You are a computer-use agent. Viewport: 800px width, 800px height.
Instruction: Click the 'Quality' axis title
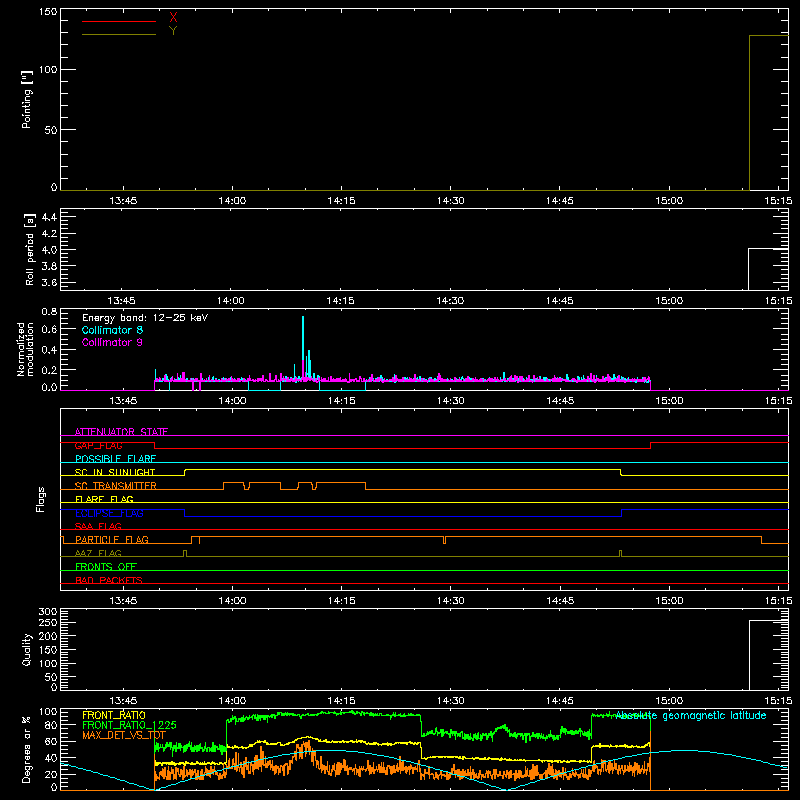pyautogui.click(x=27, y=649)
